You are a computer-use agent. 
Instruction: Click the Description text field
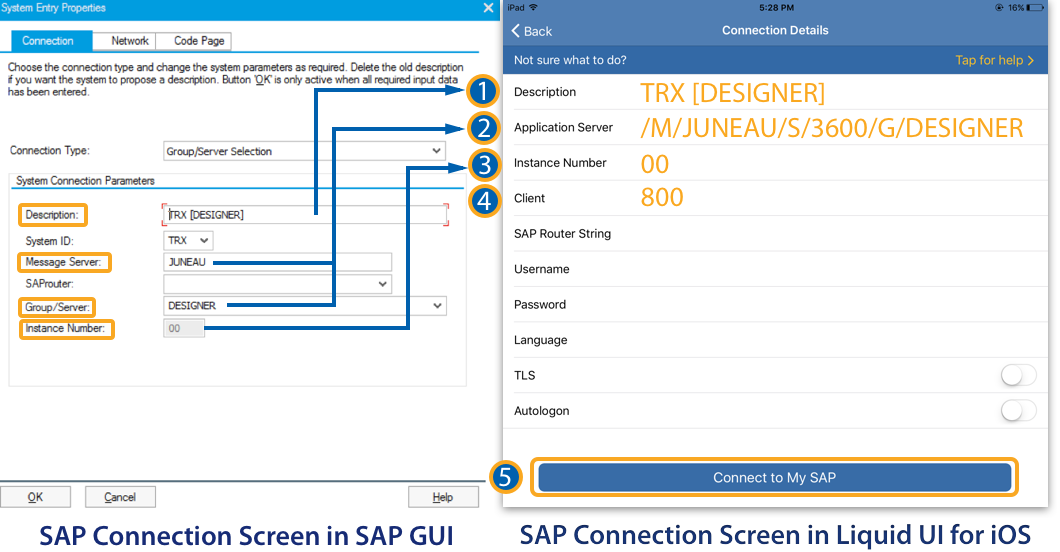(305, 215)
